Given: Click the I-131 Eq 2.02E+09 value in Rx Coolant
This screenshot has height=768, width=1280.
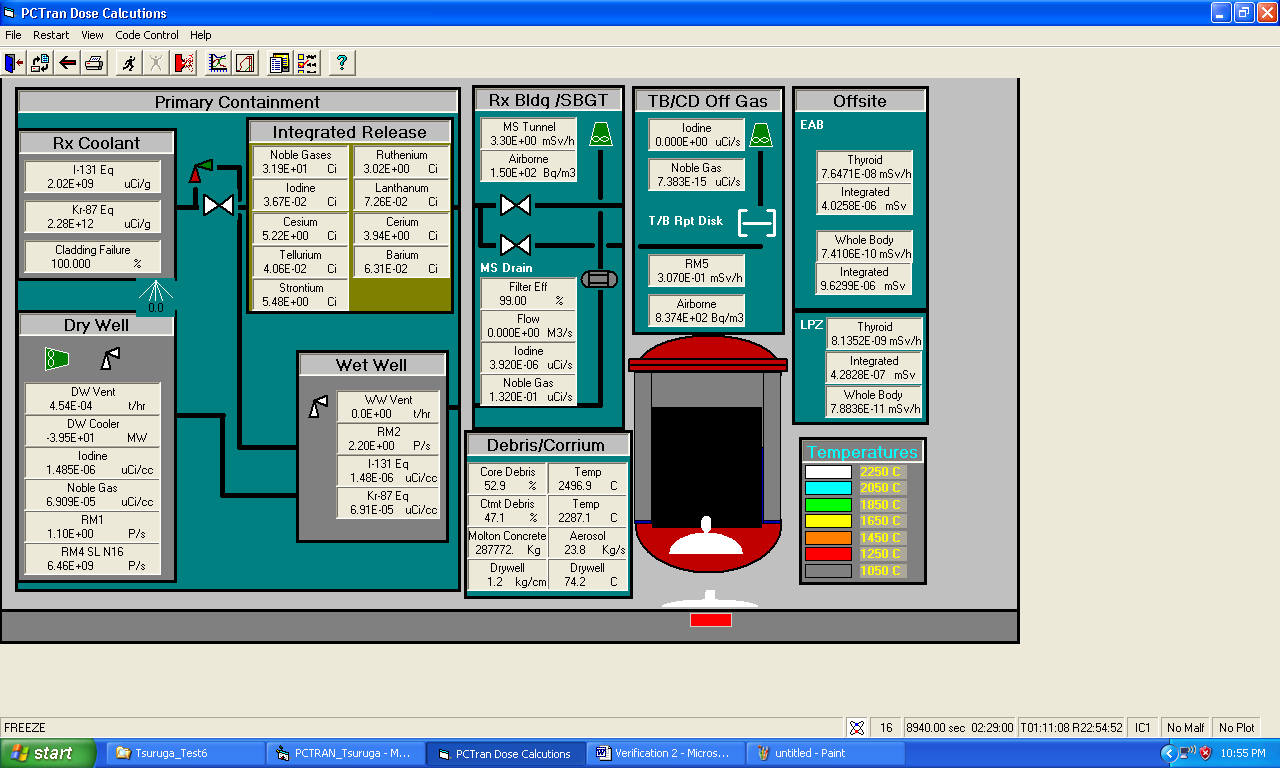Looking at the screenshot, I should point(92,177).
